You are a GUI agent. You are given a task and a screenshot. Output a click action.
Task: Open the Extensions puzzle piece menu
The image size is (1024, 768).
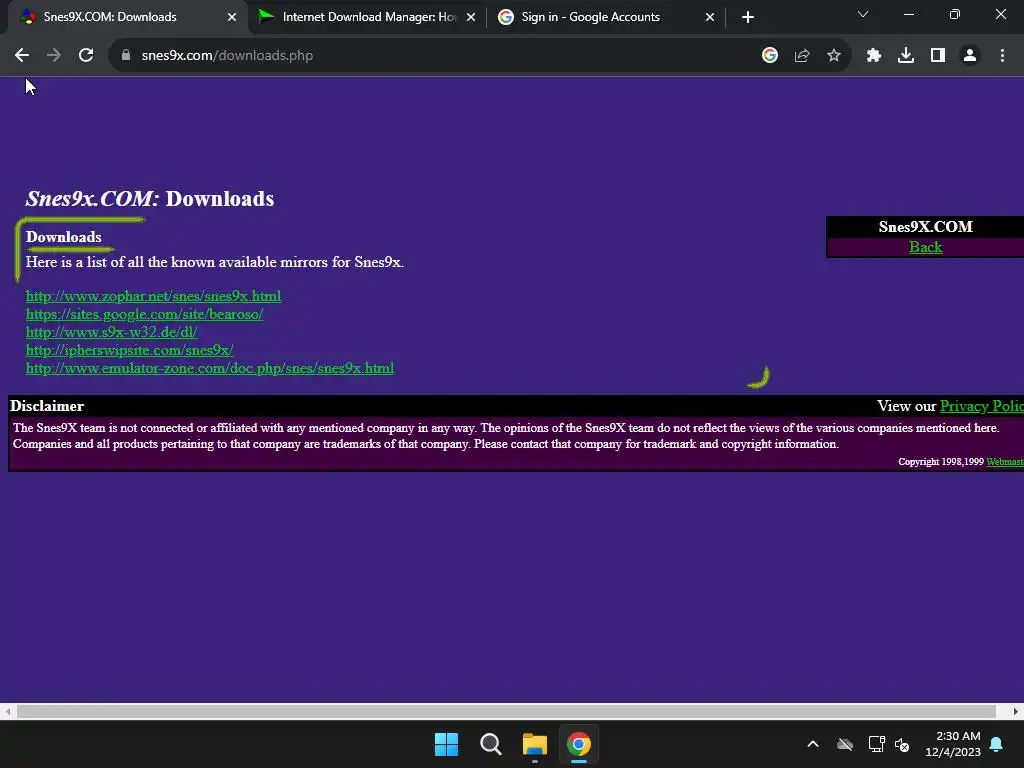(874, 56)
